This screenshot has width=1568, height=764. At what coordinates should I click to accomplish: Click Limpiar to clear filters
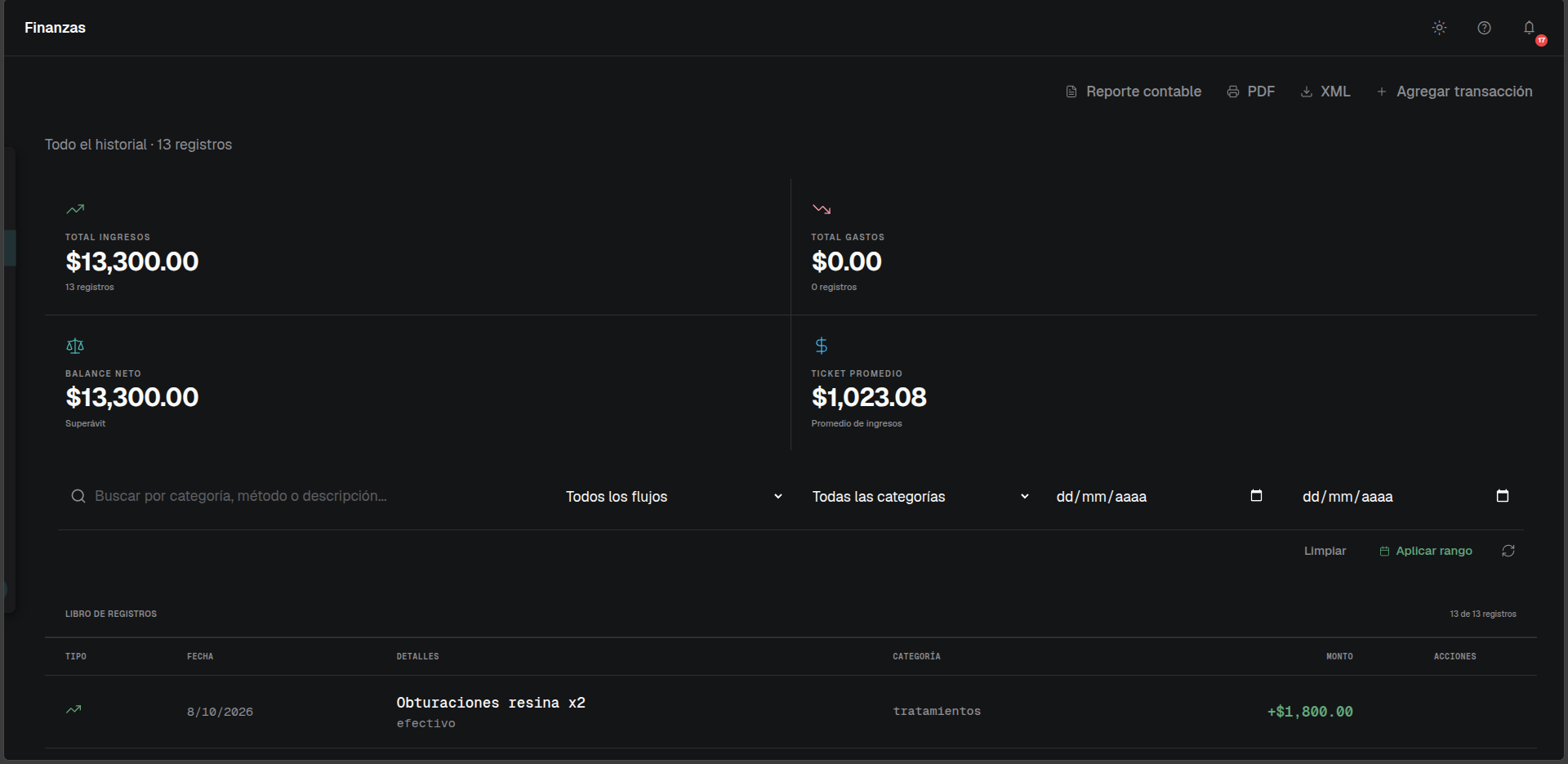point(1325,551)
